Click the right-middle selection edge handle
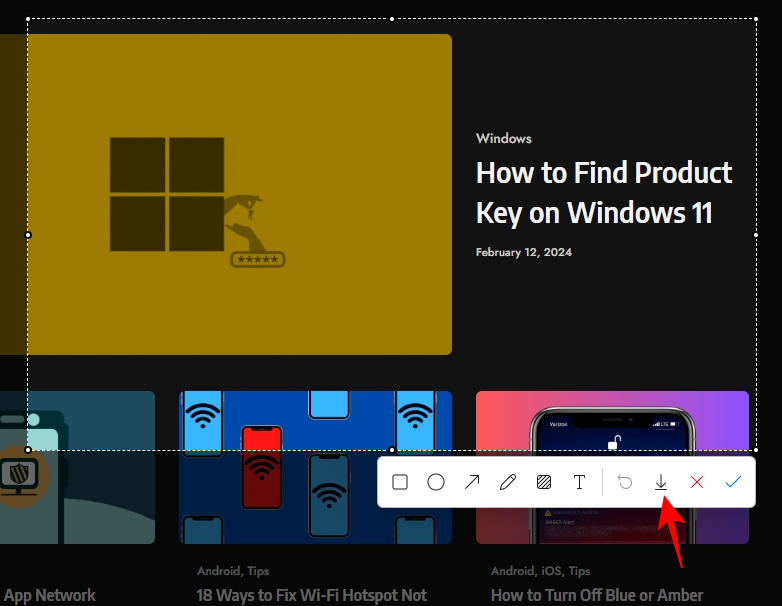Screen dimensions: 782x606 [x=756, y=235]
